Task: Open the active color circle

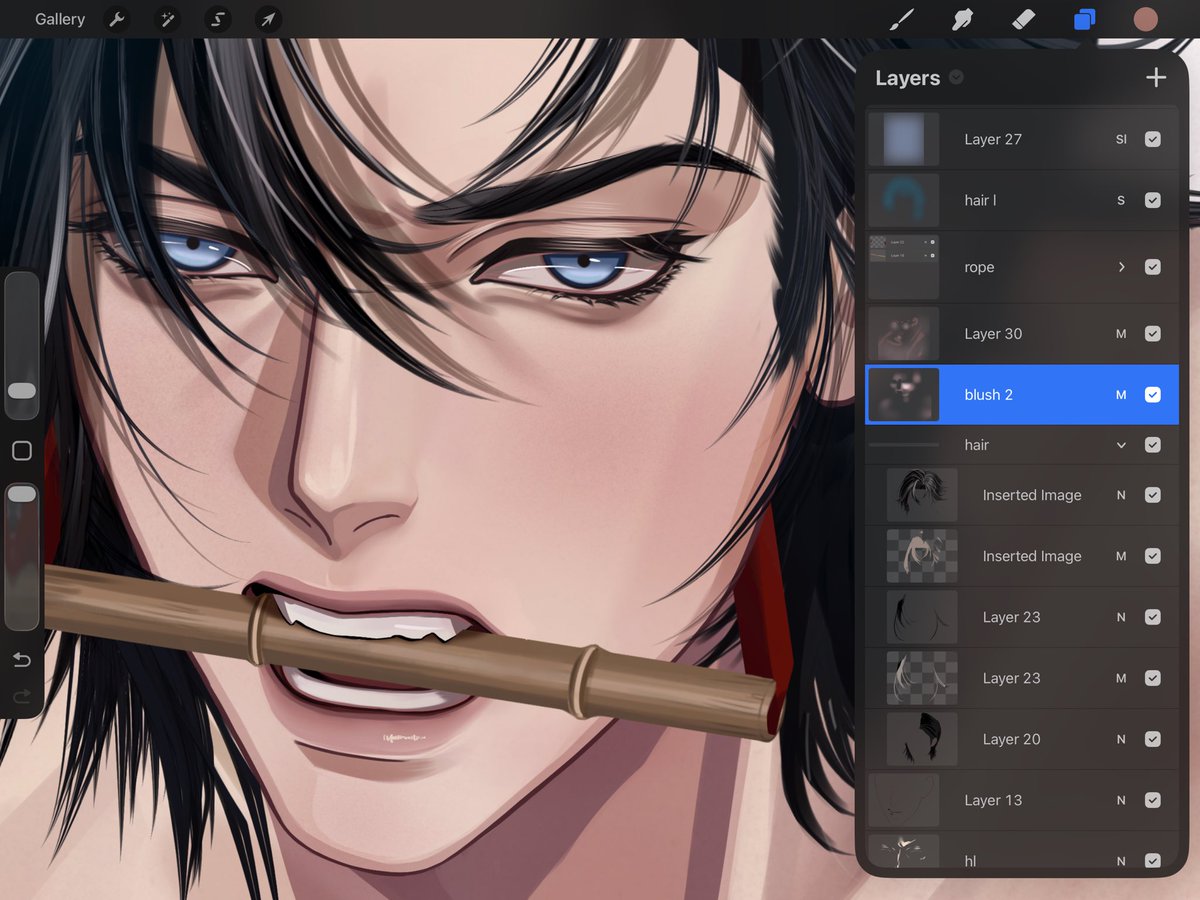Action: pos(1145,19)
